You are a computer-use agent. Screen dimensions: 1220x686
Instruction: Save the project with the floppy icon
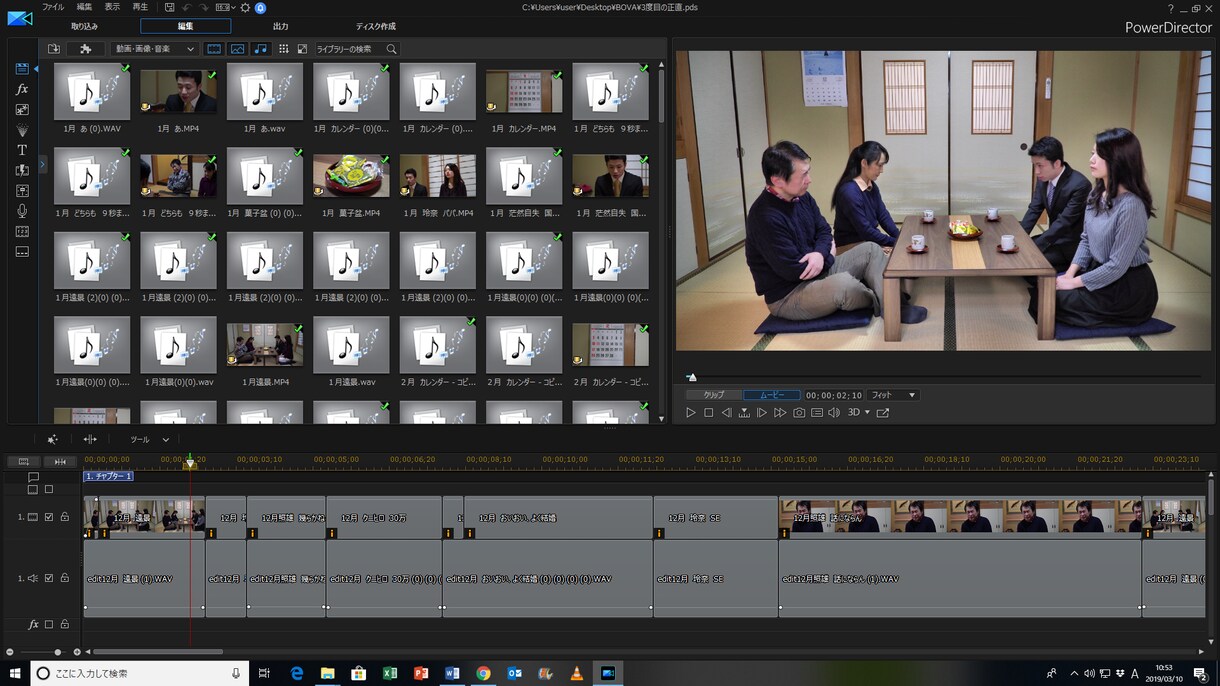[170, 7]
